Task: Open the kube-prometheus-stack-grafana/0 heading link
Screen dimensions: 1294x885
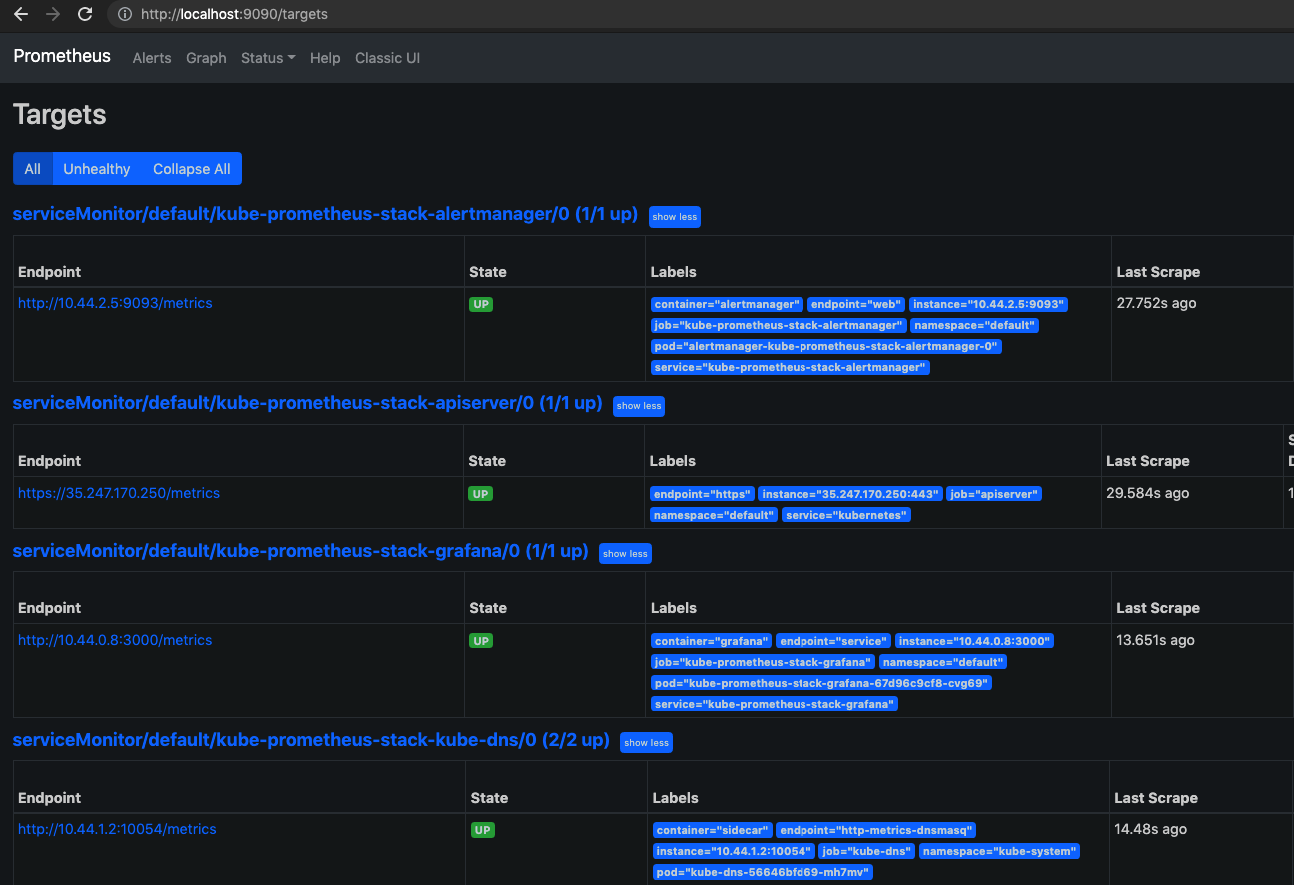Action: click(x=300, y=551)
